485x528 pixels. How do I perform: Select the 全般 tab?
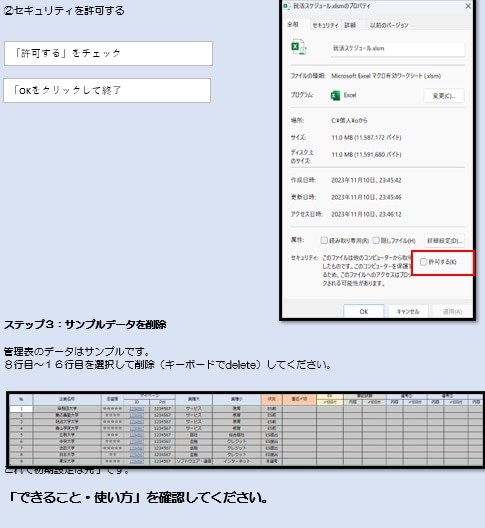click(x=293, y=24)
